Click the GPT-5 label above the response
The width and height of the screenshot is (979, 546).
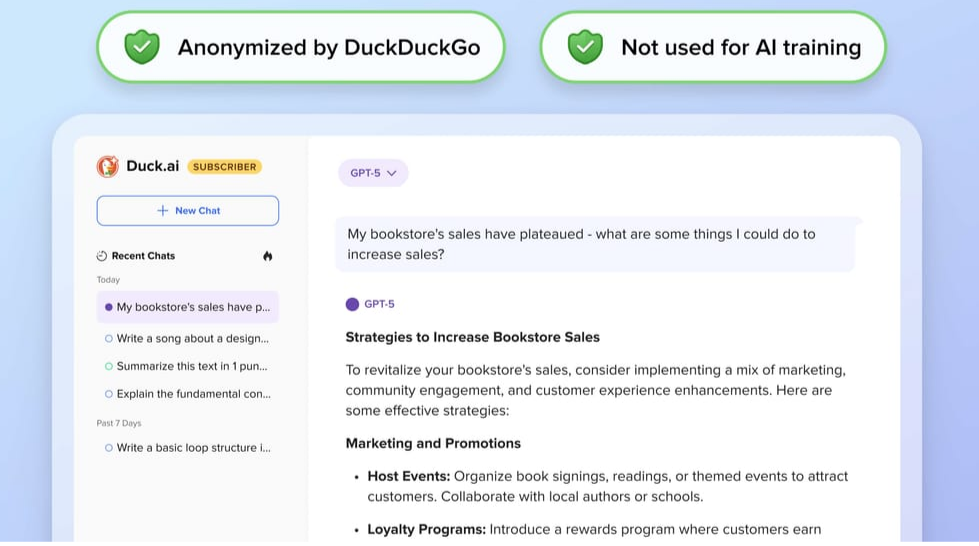[379, 304]
